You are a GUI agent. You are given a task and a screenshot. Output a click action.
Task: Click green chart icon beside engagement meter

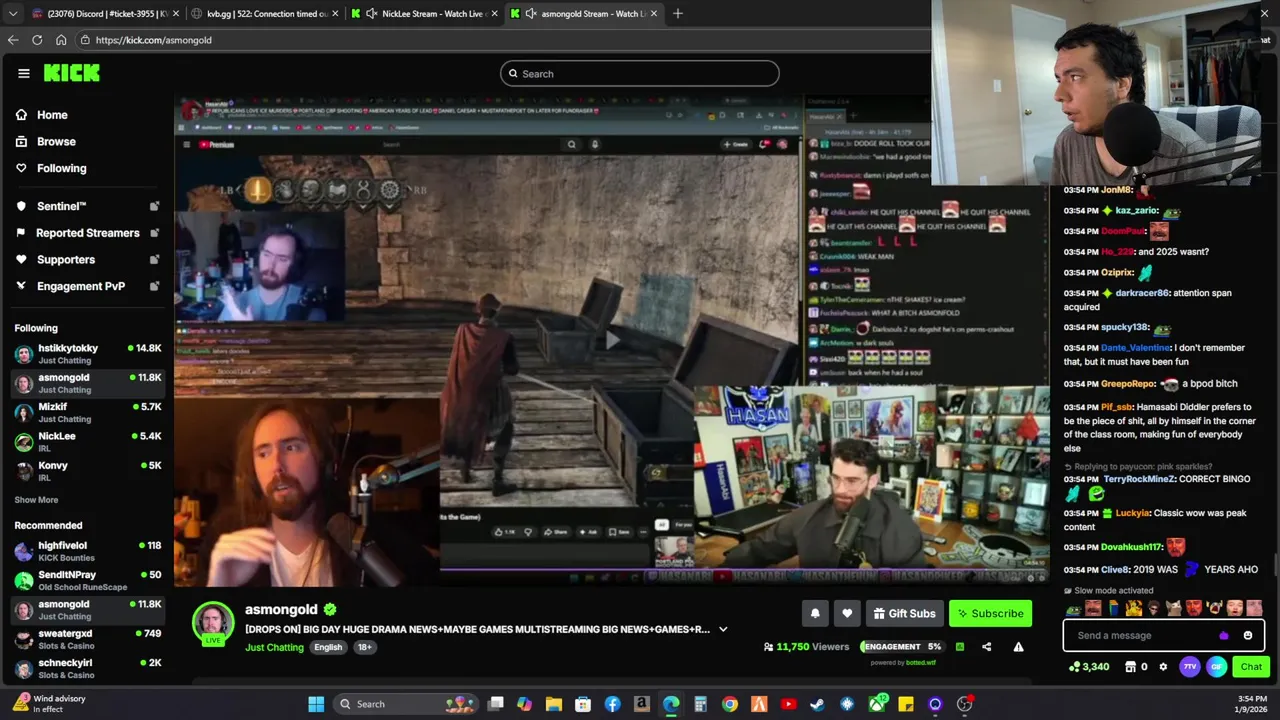pyautogui.click(x=960, y=647)
